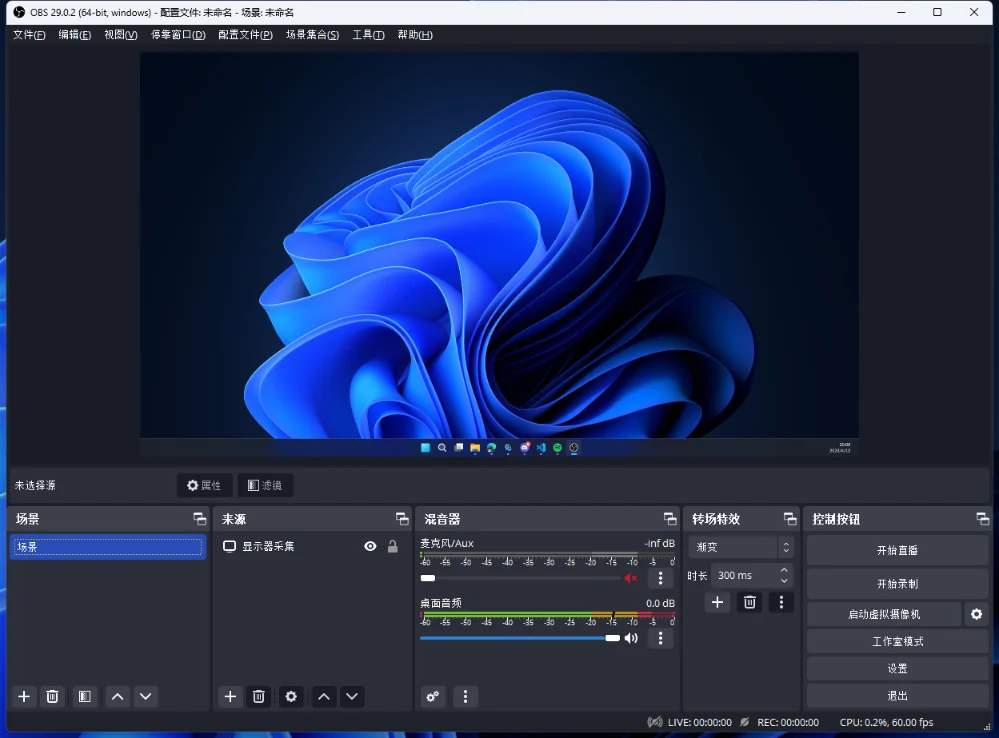
Task: Click the 开始直播 button
Action: click(x=897, y=551)
